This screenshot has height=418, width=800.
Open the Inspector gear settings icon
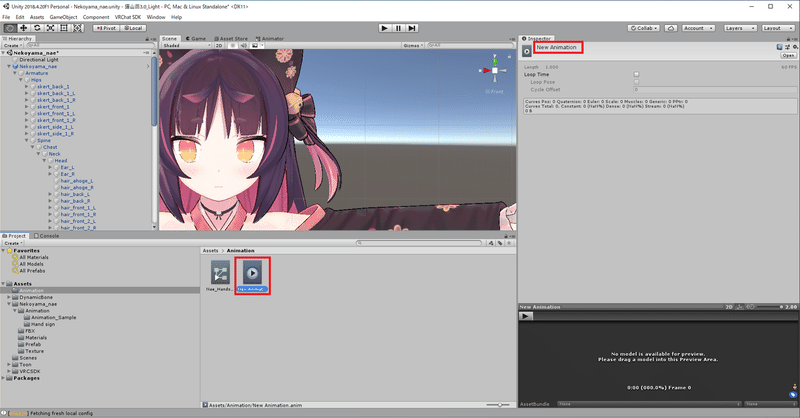795,47
